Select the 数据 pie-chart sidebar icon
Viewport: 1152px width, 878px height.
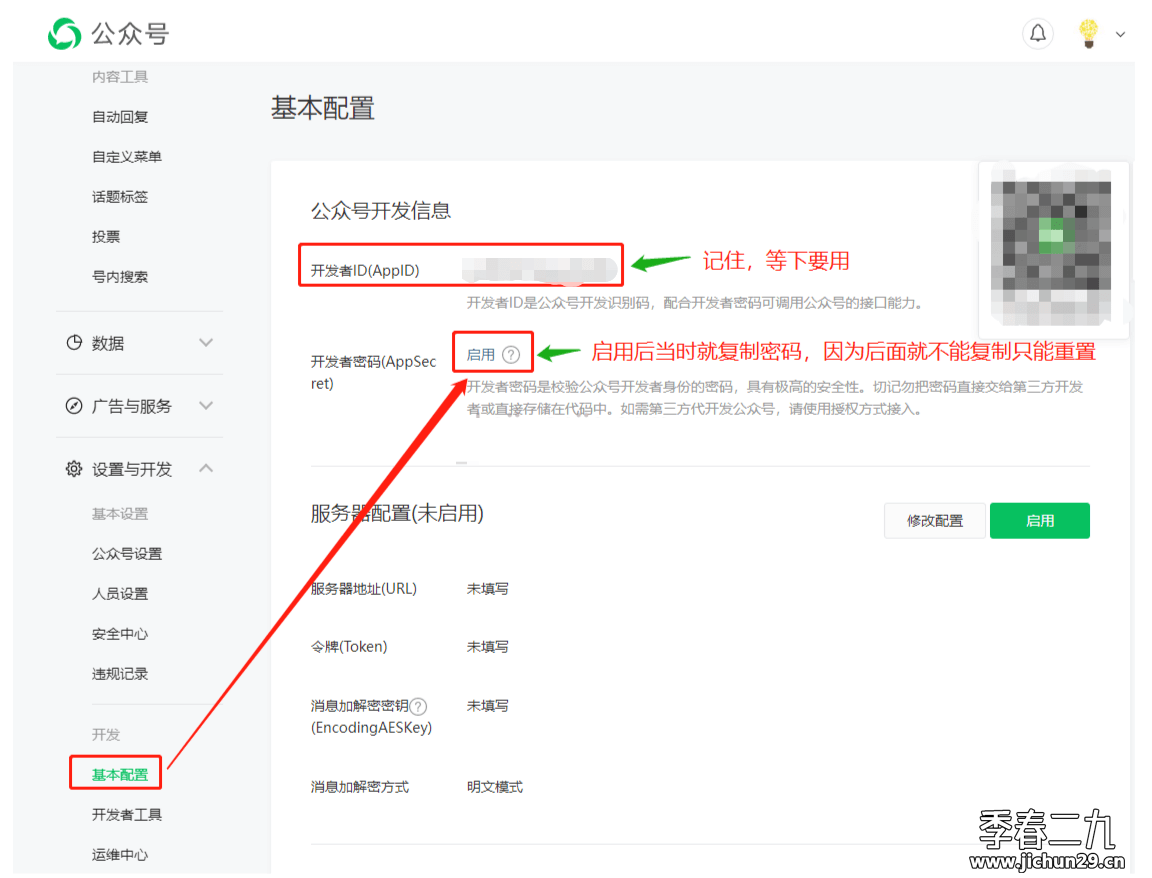click(x=76, y=343)
